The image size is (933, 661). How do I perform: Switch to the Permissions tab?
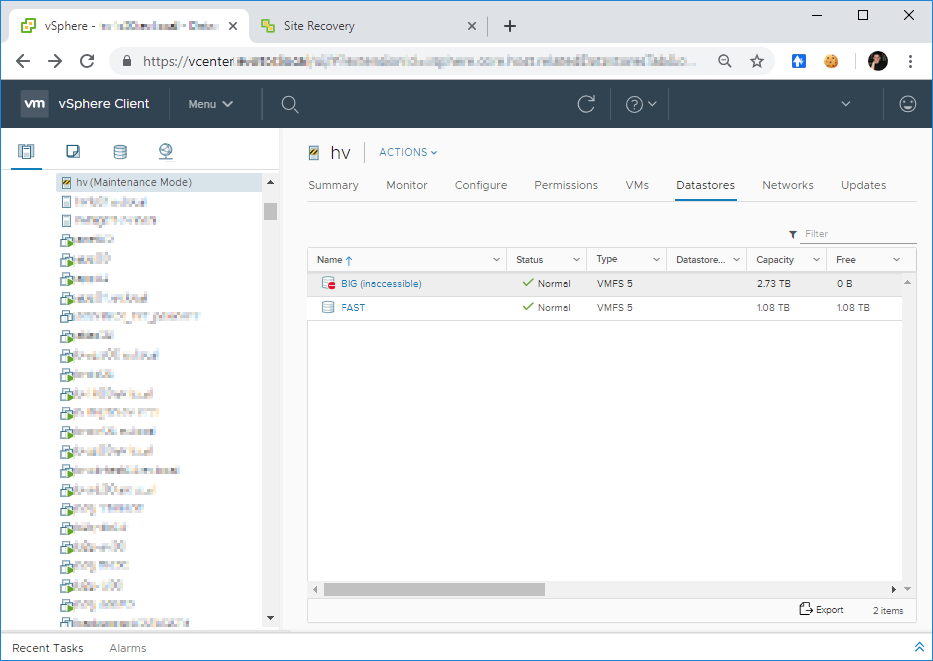click(x=566, y=185)
